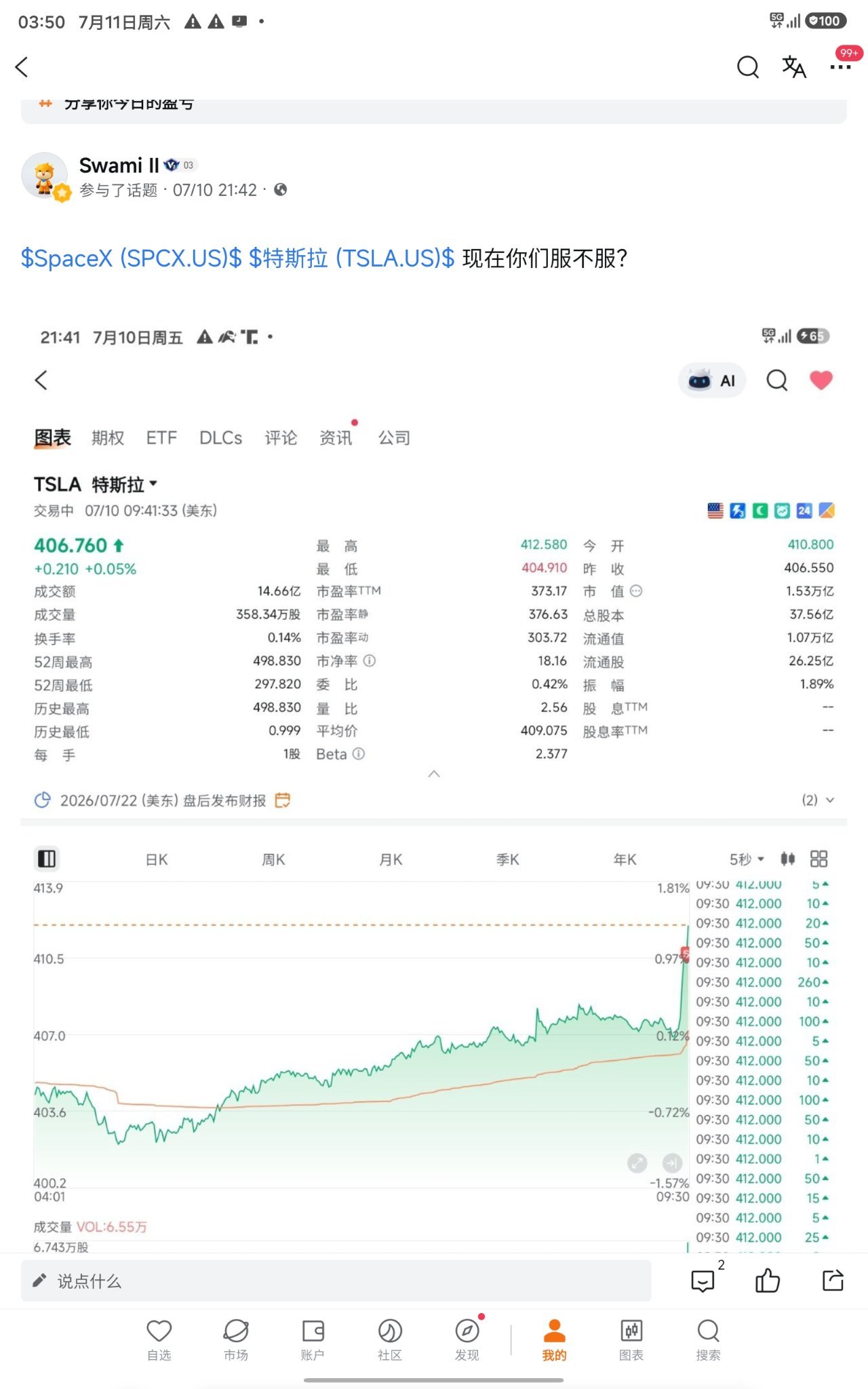
Task: Open 我的 in bottom navigation
Action: click(554, 1340)
